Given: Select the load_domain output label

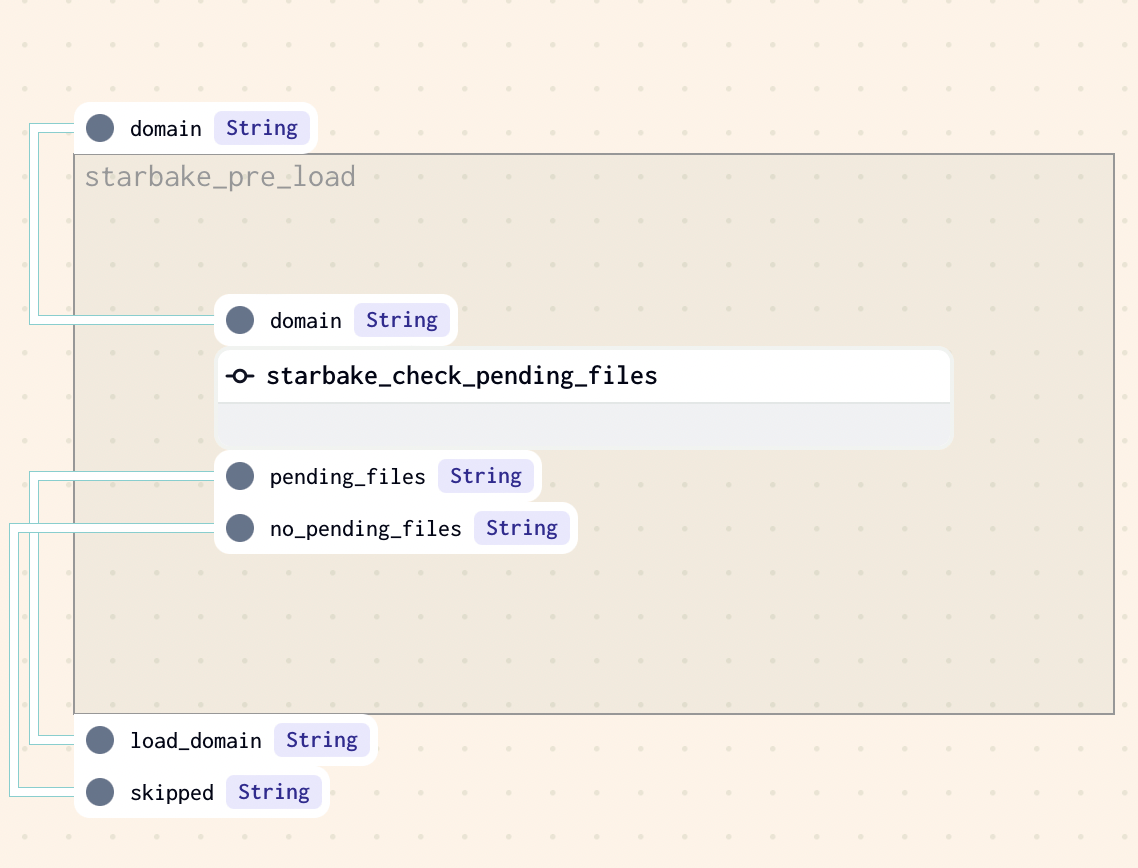Looking at the screenshot, I should point(196,740).
